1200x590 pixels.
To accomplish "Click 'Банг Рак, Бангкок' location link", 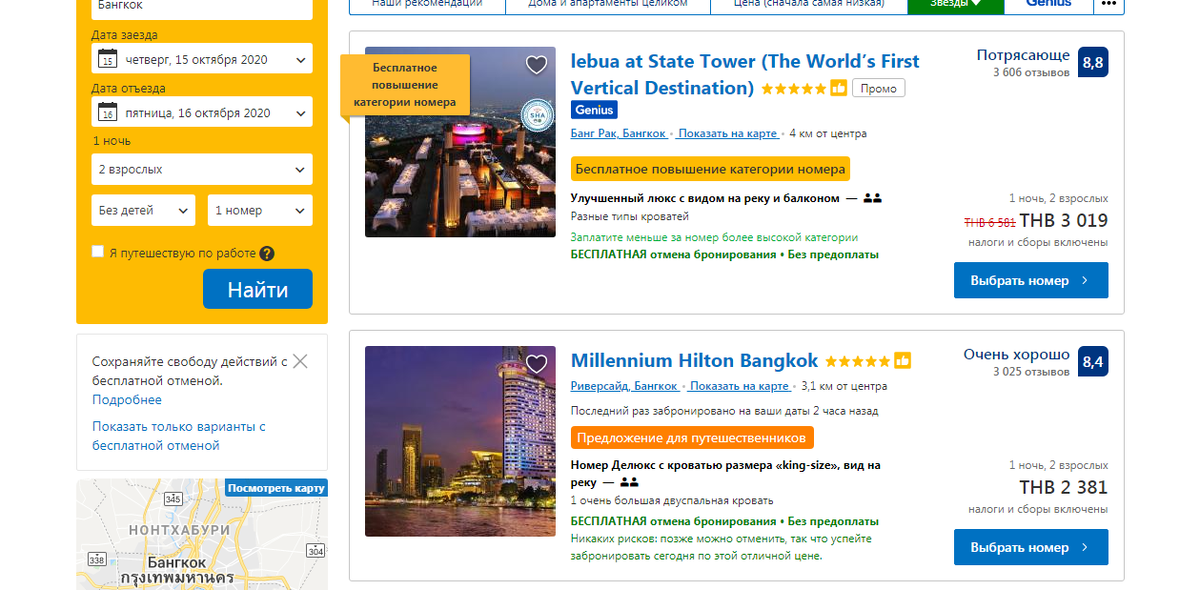I will (x=620, y=133).
